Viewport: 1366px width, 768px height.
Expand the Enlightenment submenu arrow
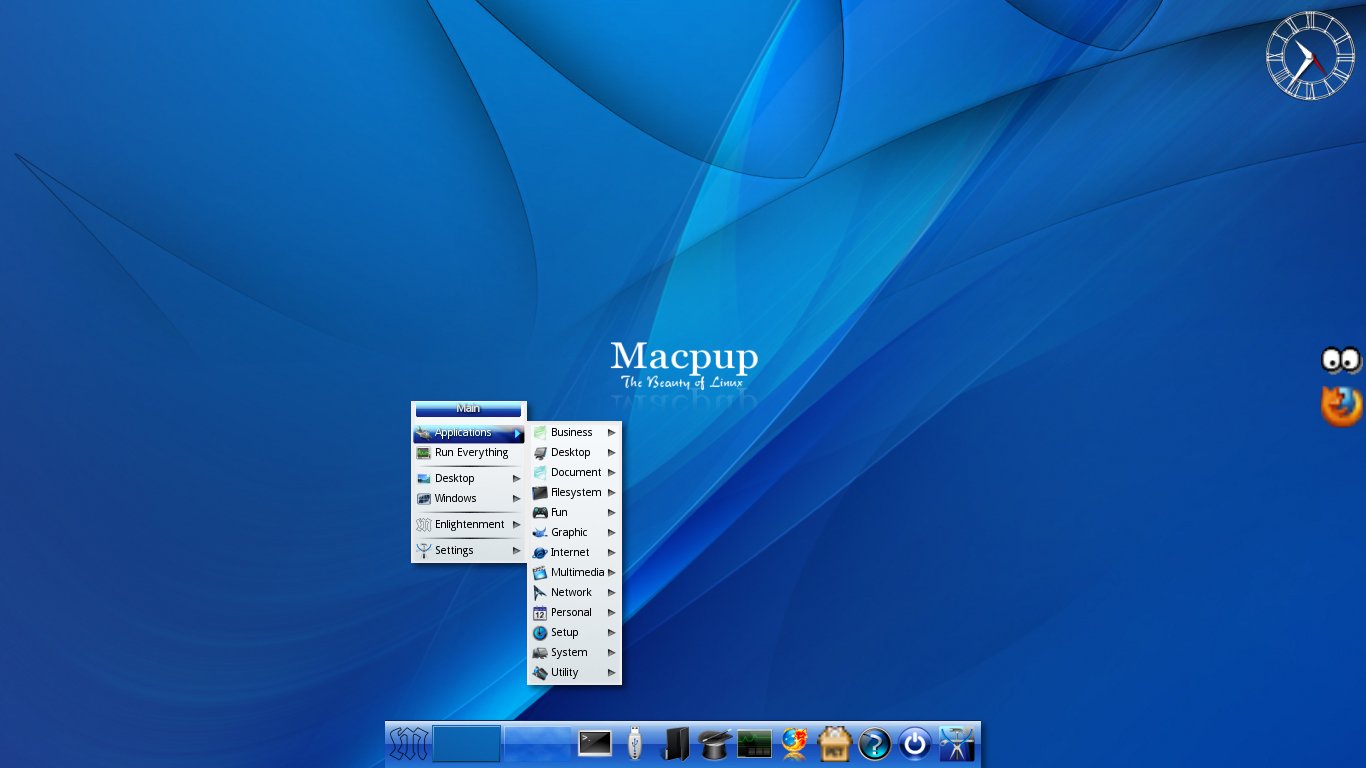(517, 525)
